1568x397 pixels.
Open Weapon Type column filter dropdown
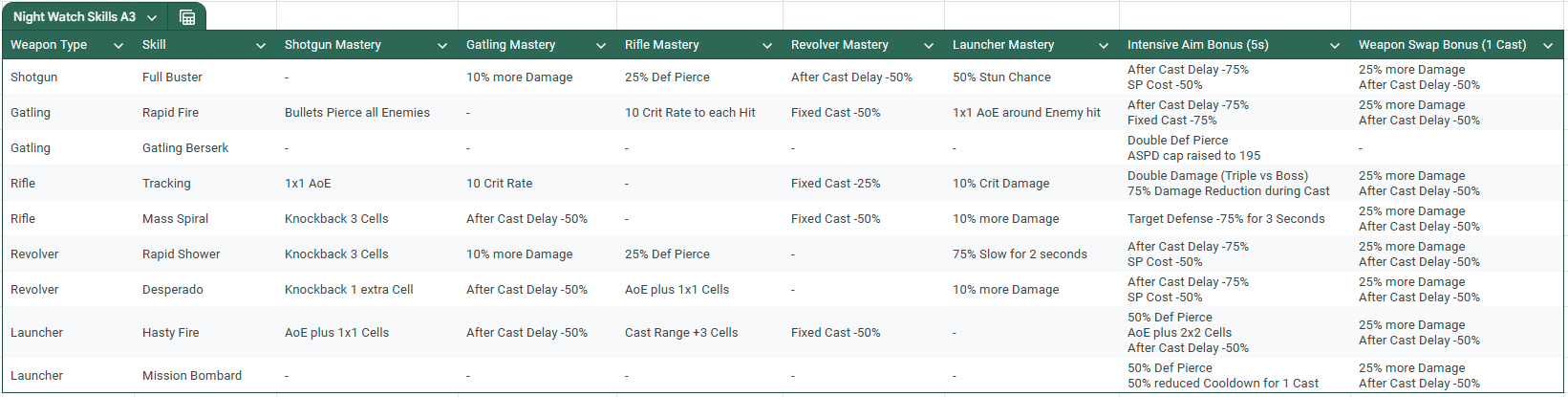(118, 45)
